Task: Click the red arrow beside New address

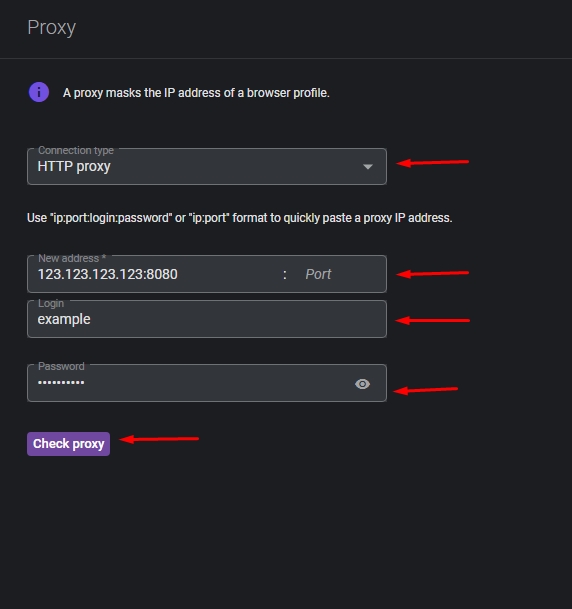Action: [432, 274]
